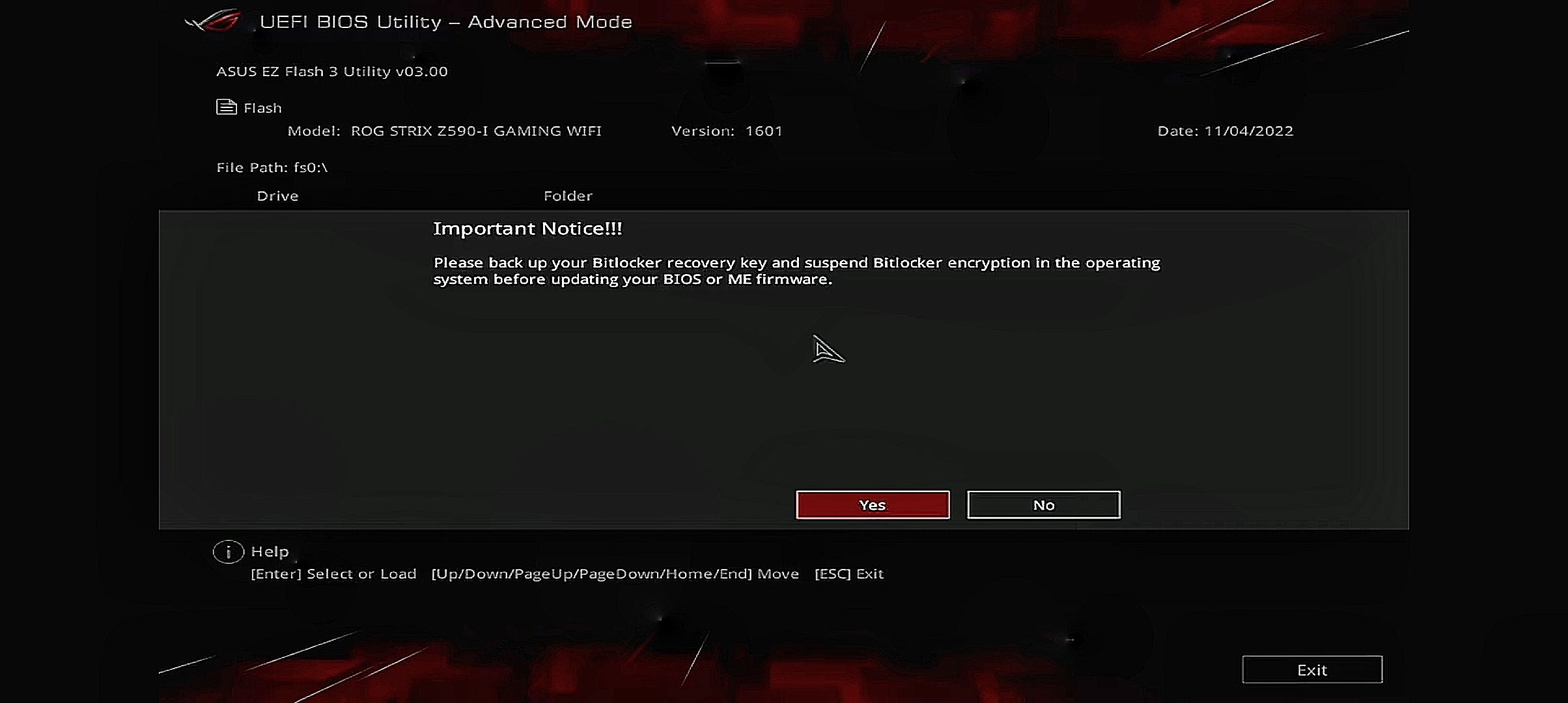
Task: Click the Flash document icon
Action: 226,107
